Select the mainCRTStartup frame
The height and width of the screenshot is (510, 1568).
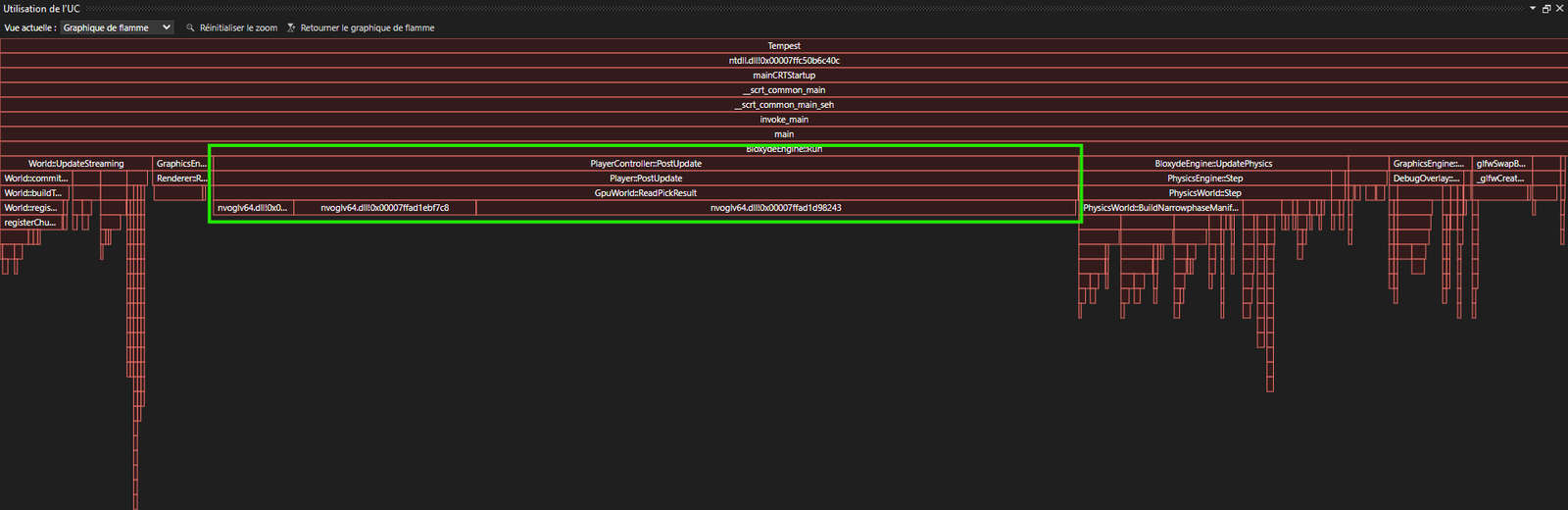[784, 76]
